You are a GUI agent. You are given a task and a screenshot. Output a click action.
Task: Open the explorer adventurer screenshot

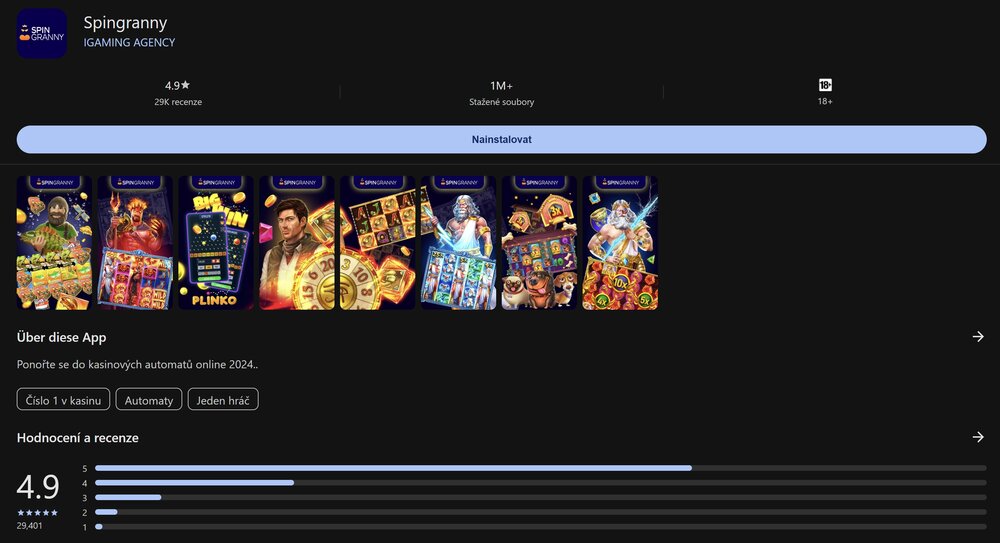pyautogui.click(x=297, y=243)
